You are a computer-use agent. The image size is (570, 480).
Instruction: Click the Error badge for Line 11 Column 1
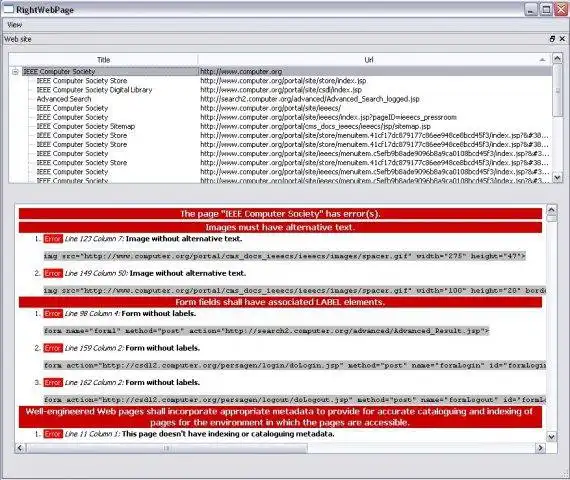53,434
